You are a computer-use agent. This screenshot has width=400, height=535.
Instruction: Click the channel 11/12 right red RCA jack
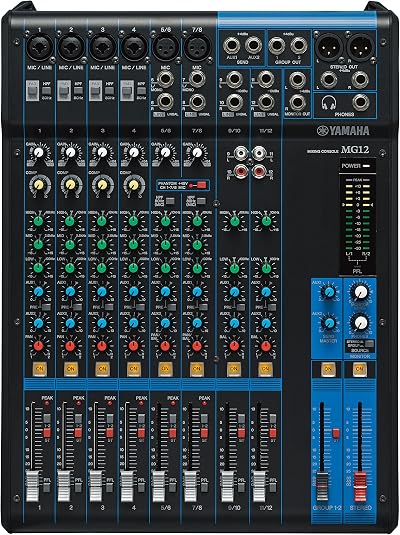259,170
